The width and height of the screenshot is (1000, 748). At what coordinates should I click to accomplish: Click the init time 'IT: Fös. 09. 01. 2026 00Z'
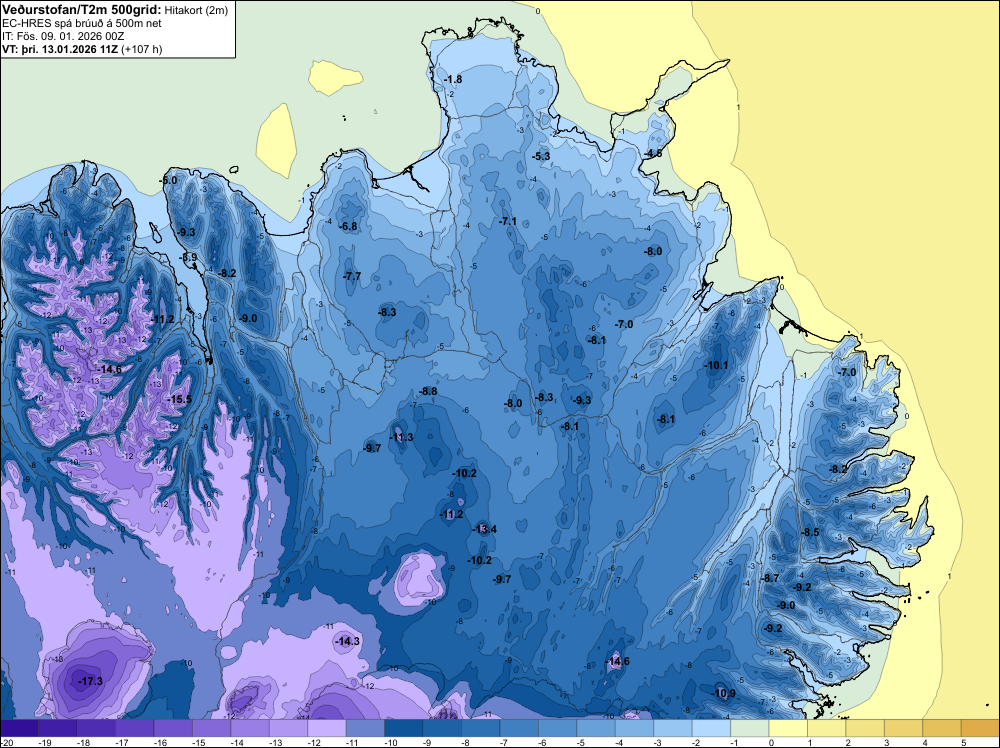(63, 36)
